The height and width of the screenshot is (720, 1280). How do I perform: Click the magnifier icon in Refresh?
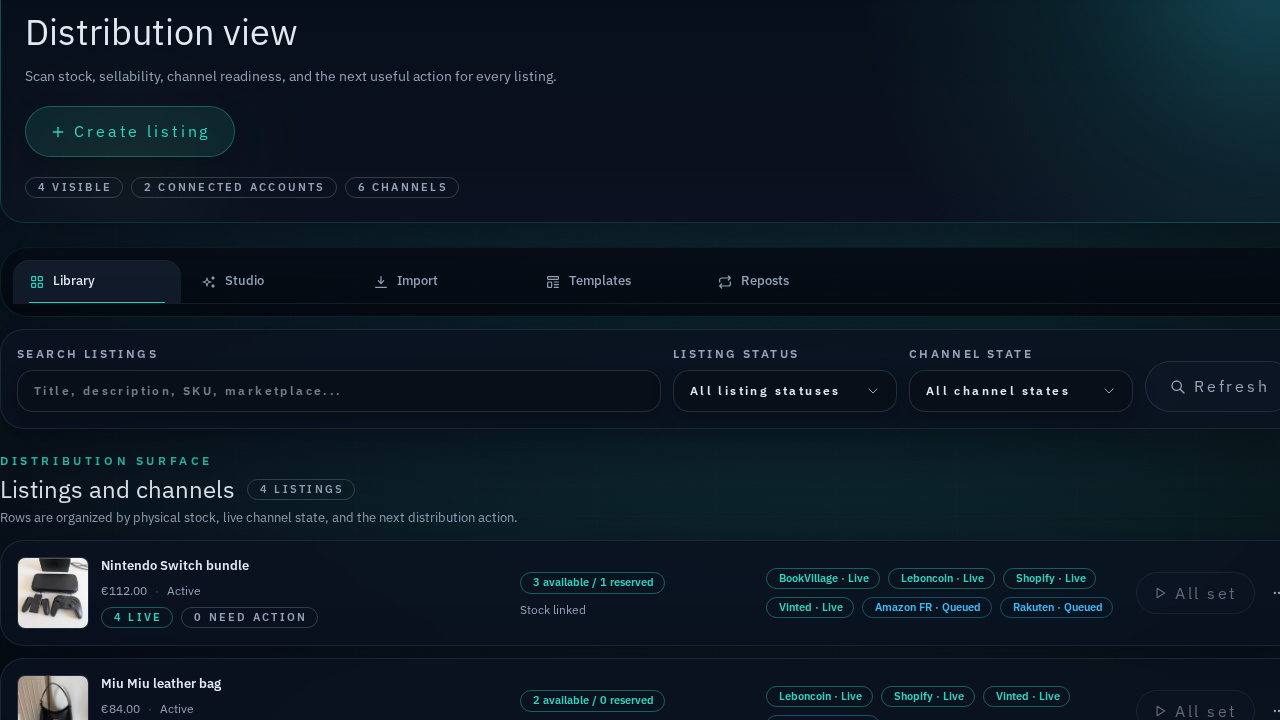pyautogui.click(x=1178, y=387)
